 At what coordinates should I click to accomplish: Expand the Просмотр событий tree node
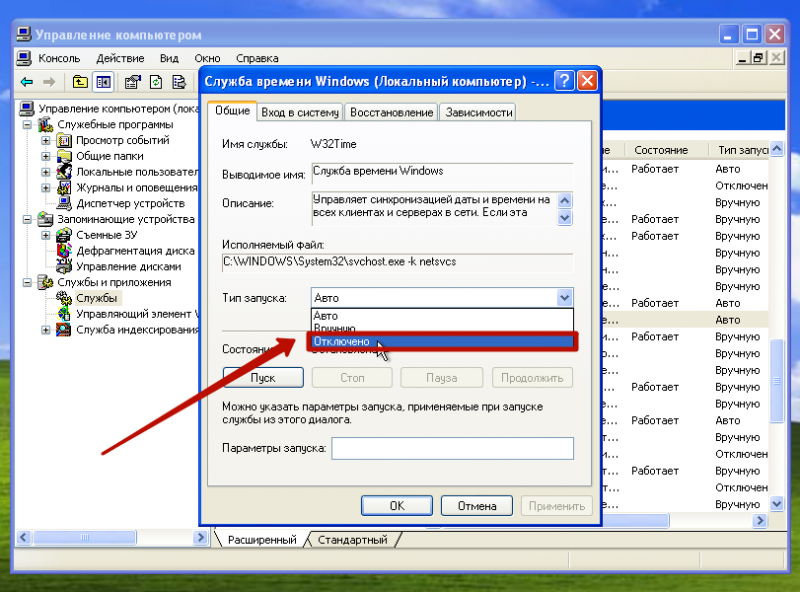tap(46, 140)
